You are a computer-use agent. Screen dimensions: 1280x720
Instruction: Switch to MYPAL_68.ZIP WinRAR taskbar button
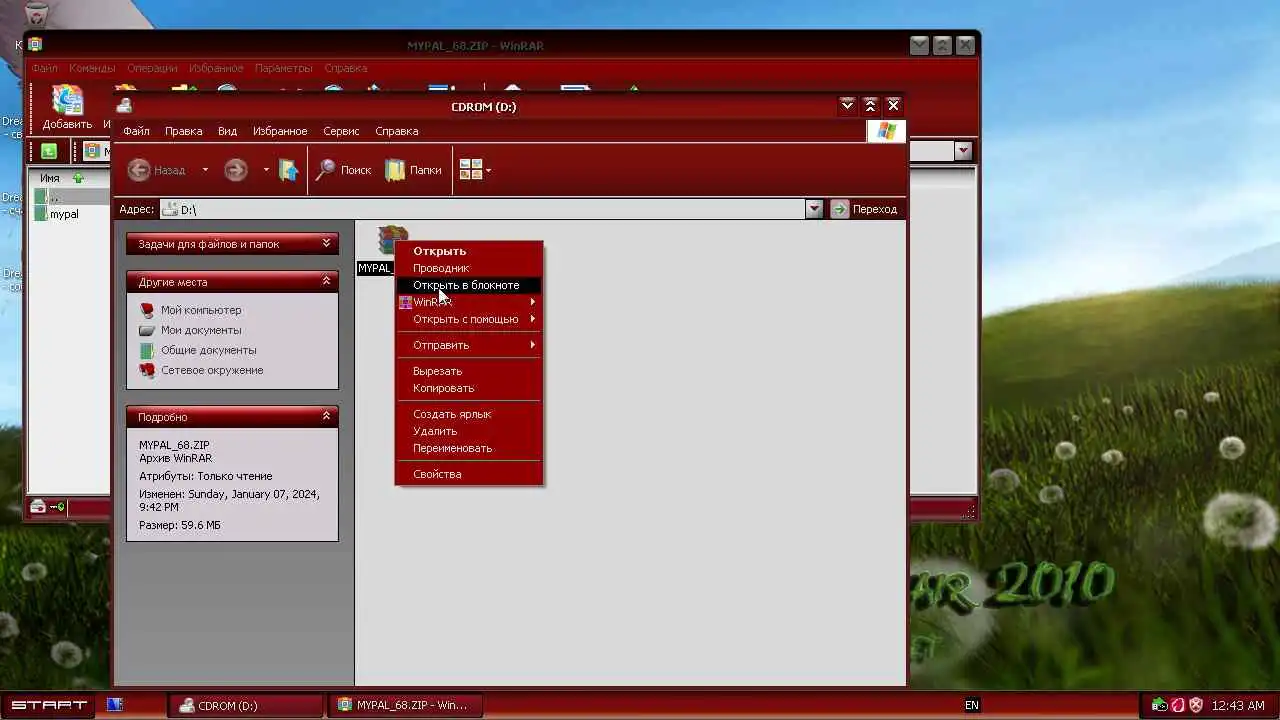[x=407, y=705]
